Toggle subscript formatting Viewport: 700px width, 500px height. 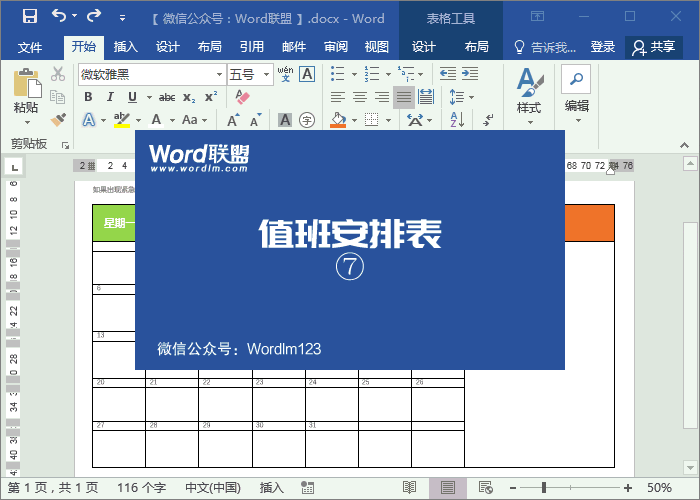(189, 97)
